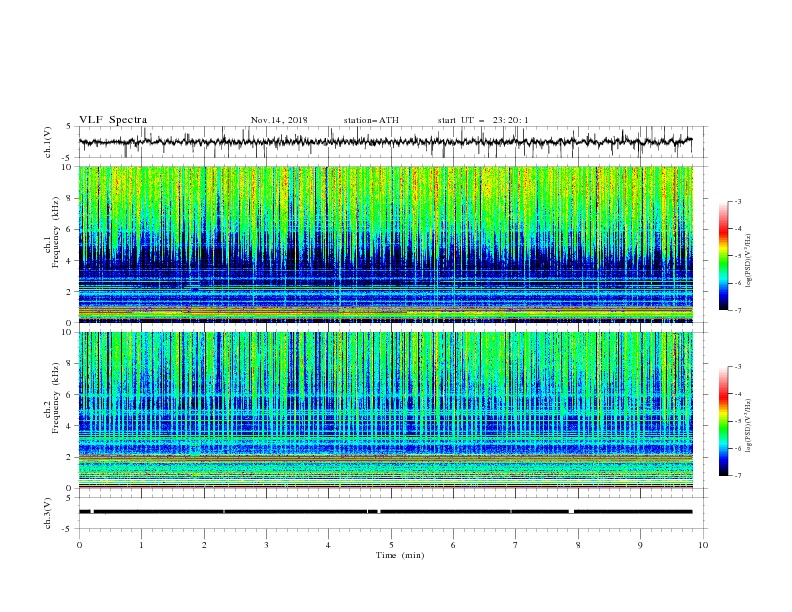Click the ch.1 voltage waveform trace
This screenshot has height=612, width=792.
coord(385,142)
